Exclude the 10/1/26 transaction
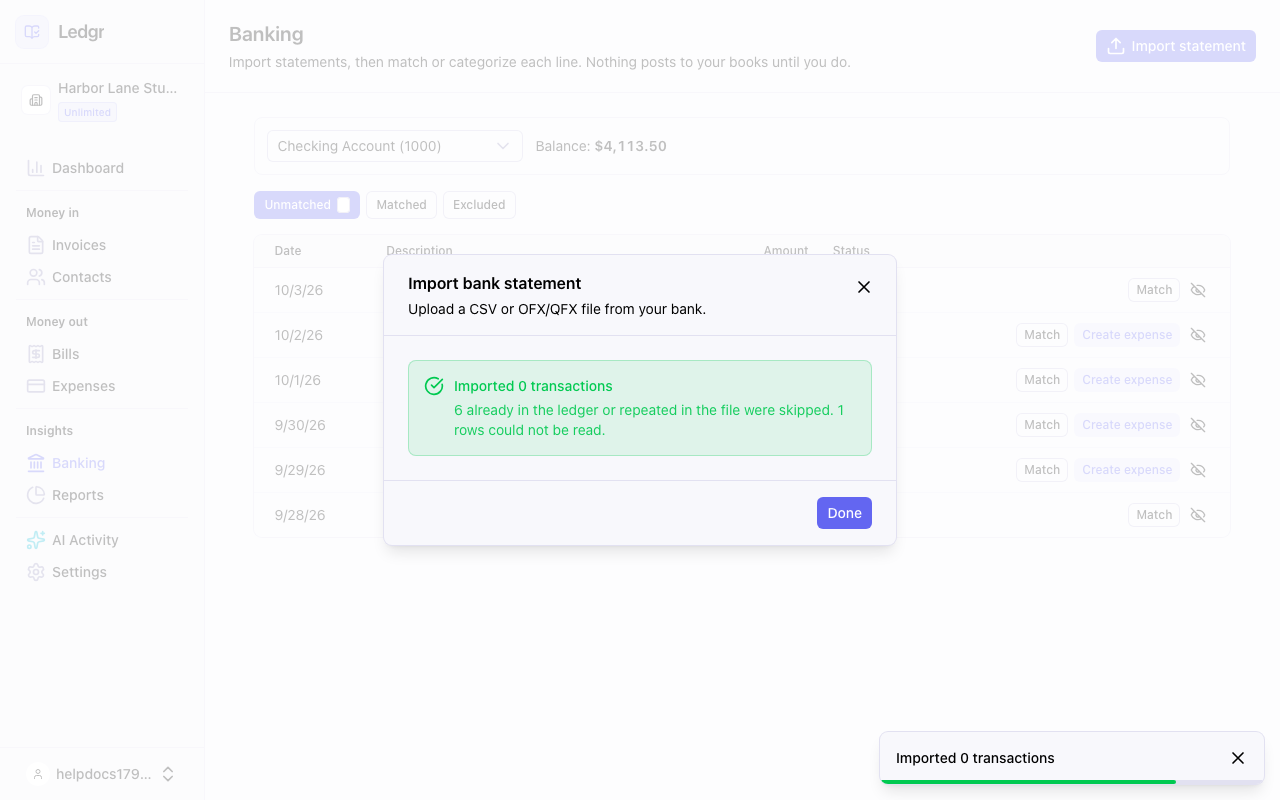Screen dimensions: 1280x800 1198,380
